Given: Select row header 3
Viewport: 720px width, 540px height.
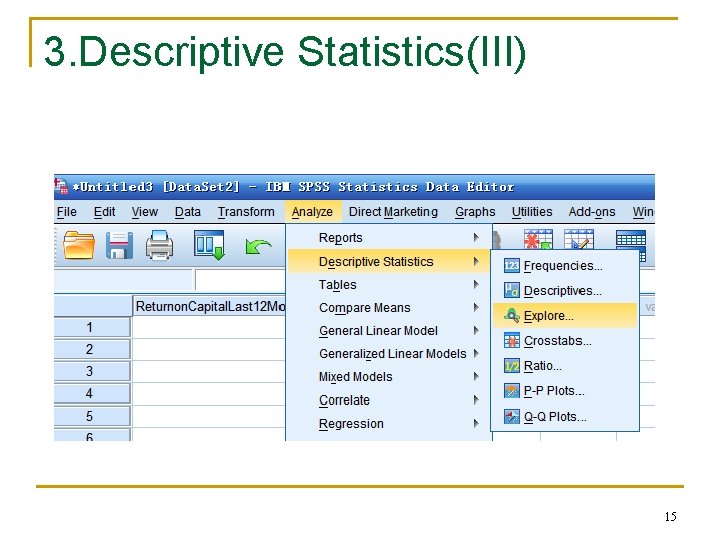Looking at the screenshot, I should [x=92, y=371].
